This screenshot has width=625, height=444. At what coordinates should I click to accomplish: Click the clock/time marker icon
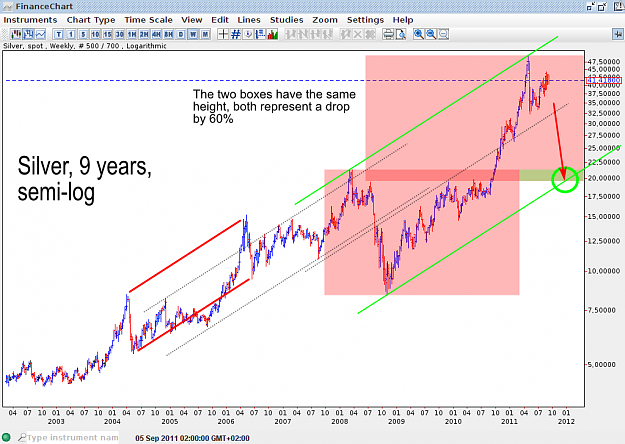point(248,35)
